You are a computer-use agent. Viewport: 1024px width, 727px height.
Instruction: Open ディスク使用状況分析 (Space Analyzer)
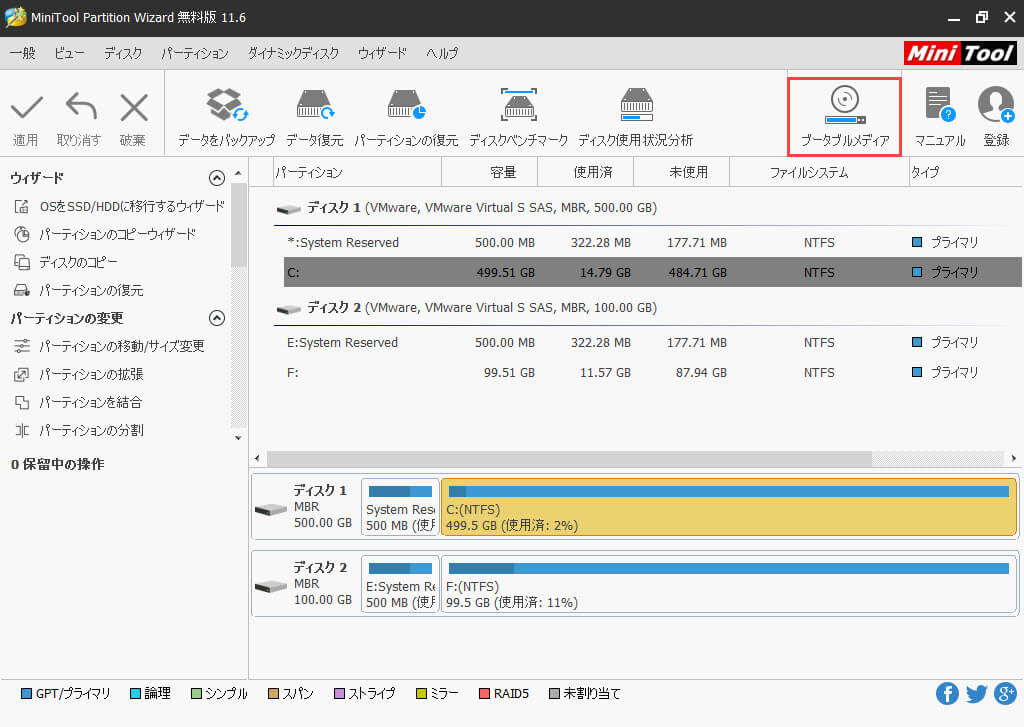[637, 113]
